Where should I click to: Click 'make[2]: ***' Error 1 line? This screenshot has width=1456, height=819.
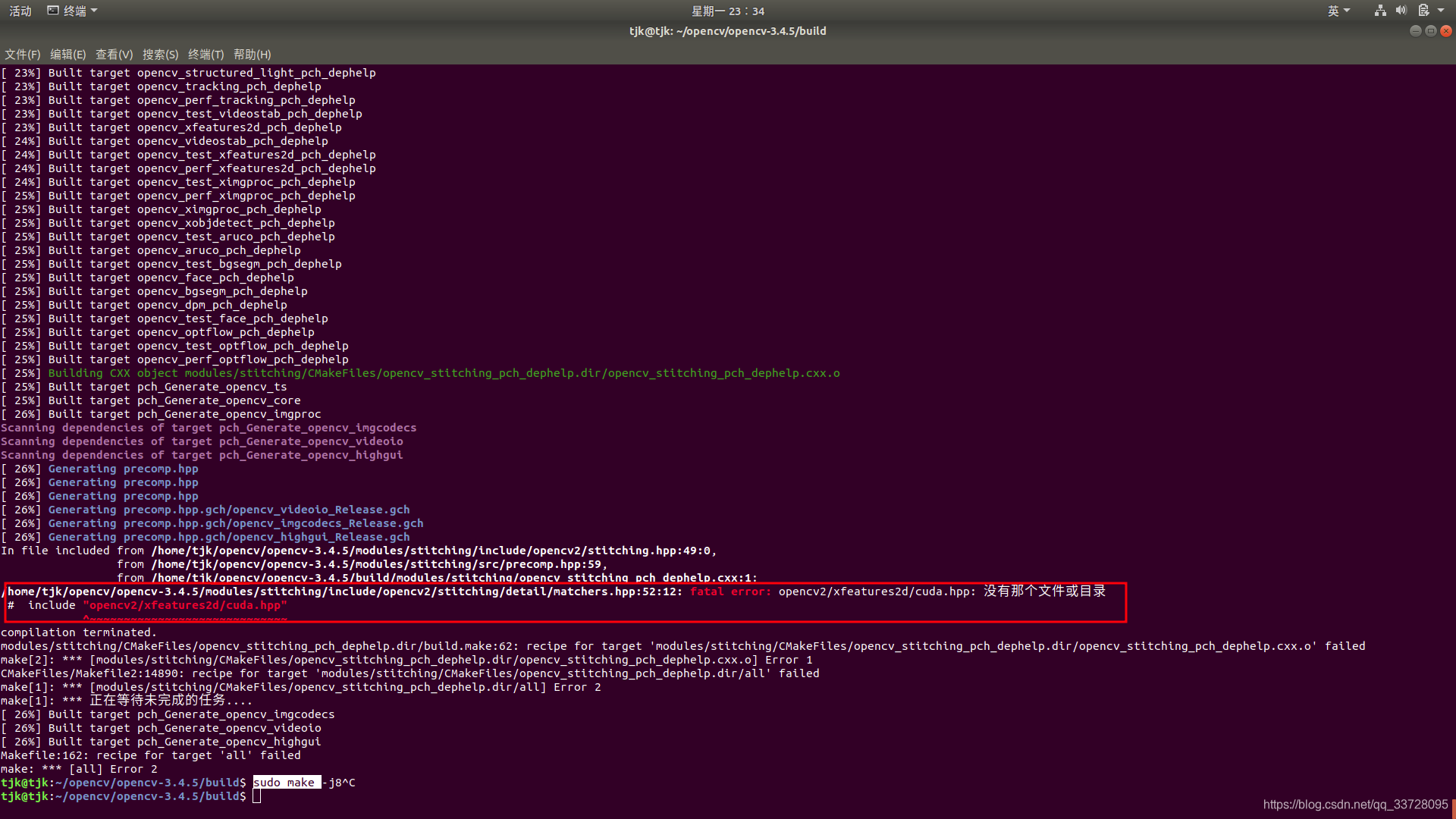[x=406, y=660]
